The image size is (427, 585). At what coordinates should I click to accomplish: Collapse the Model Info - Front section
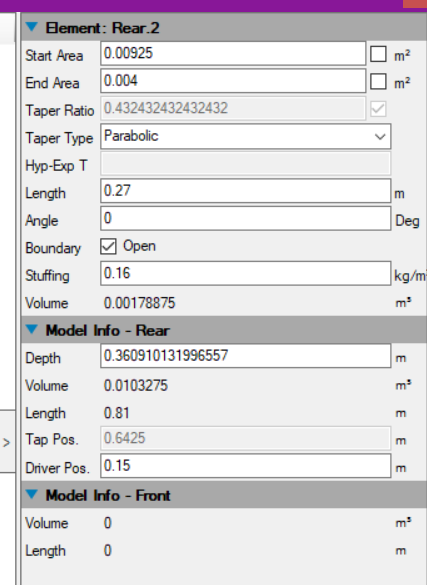click(x=32, y=494)
